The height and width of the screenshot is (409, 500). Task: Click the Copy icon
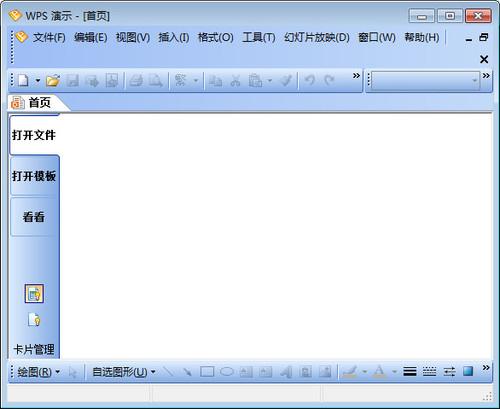tap(215, 81)
